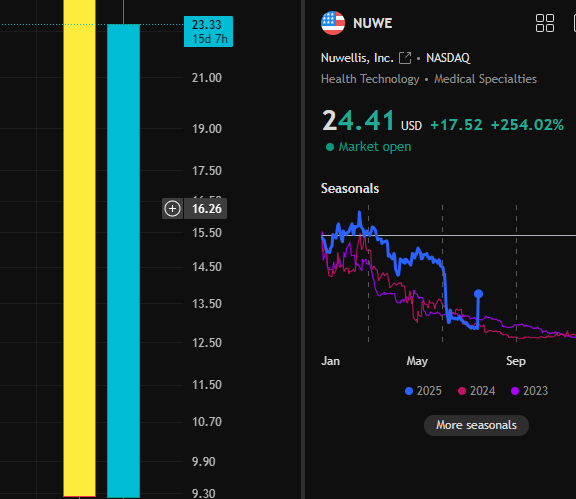This screenshot has height=499, width=576.
Task: Click the 14.50 price axis label
Action: coord(207,267)
